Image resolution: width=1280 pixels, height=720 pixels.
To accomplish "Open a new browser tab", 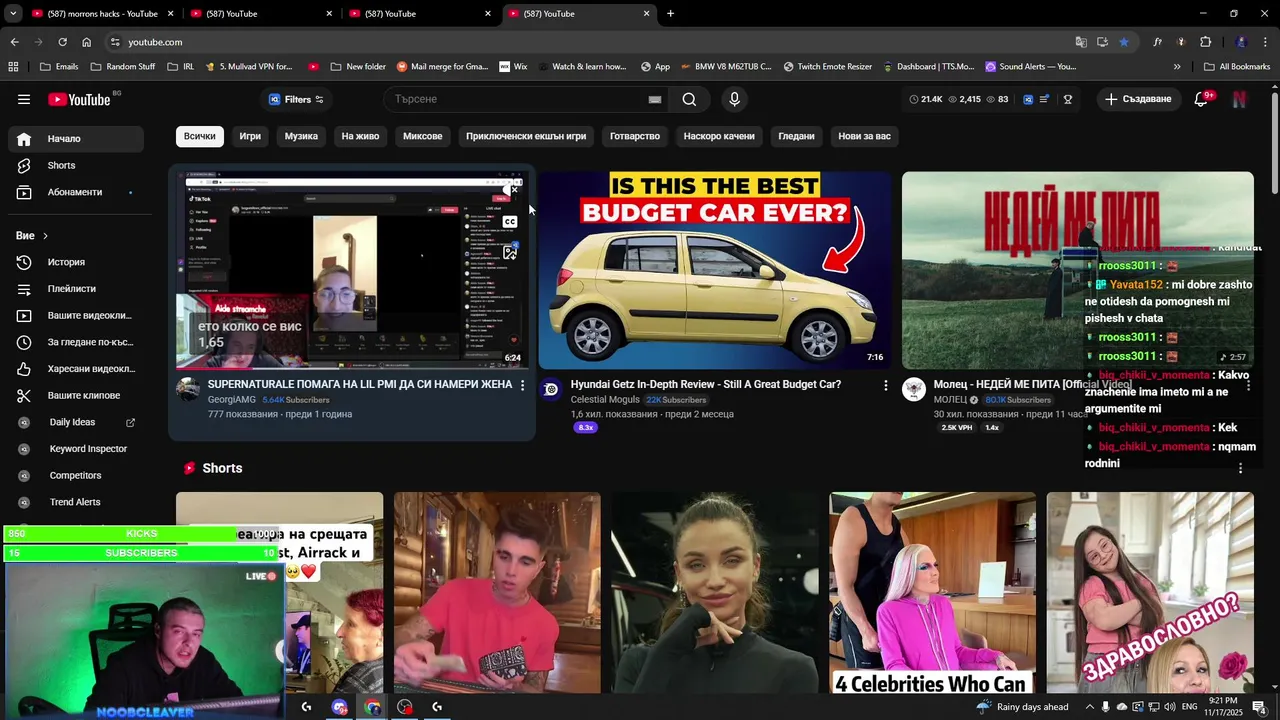I will coord(670,14).
